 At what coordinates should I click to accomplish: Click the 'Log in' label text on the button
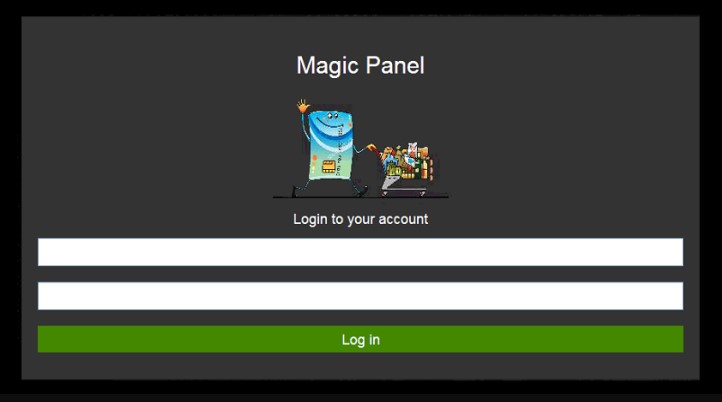(x=361, y=340)
